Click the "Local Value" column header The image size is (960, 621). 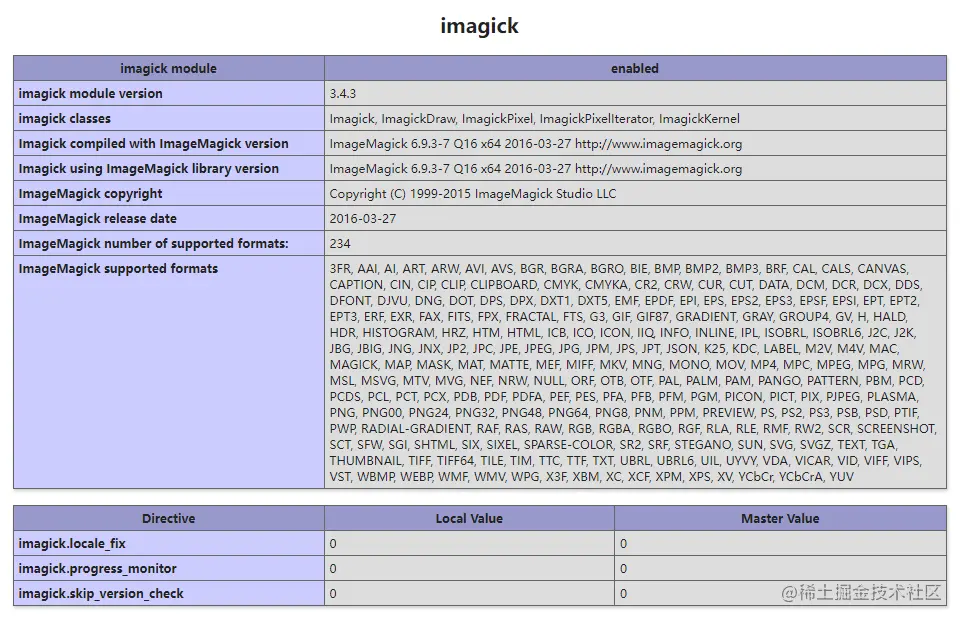click(470, 519)
